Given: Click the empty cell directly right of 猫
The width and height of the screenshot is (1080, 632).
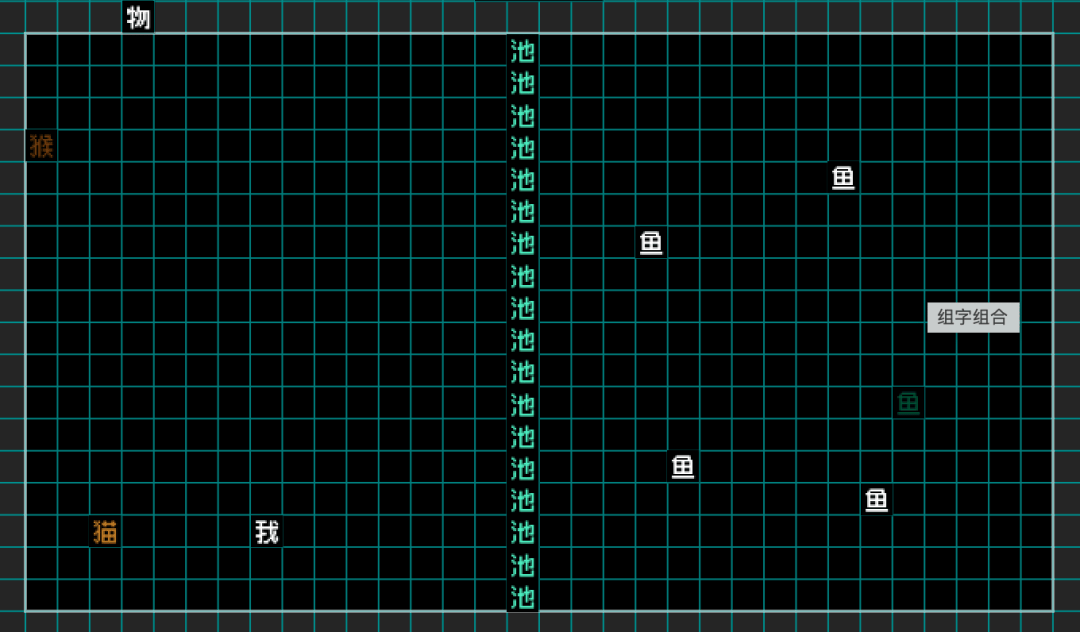Looking at the screenshot, I should click(138, 532).
